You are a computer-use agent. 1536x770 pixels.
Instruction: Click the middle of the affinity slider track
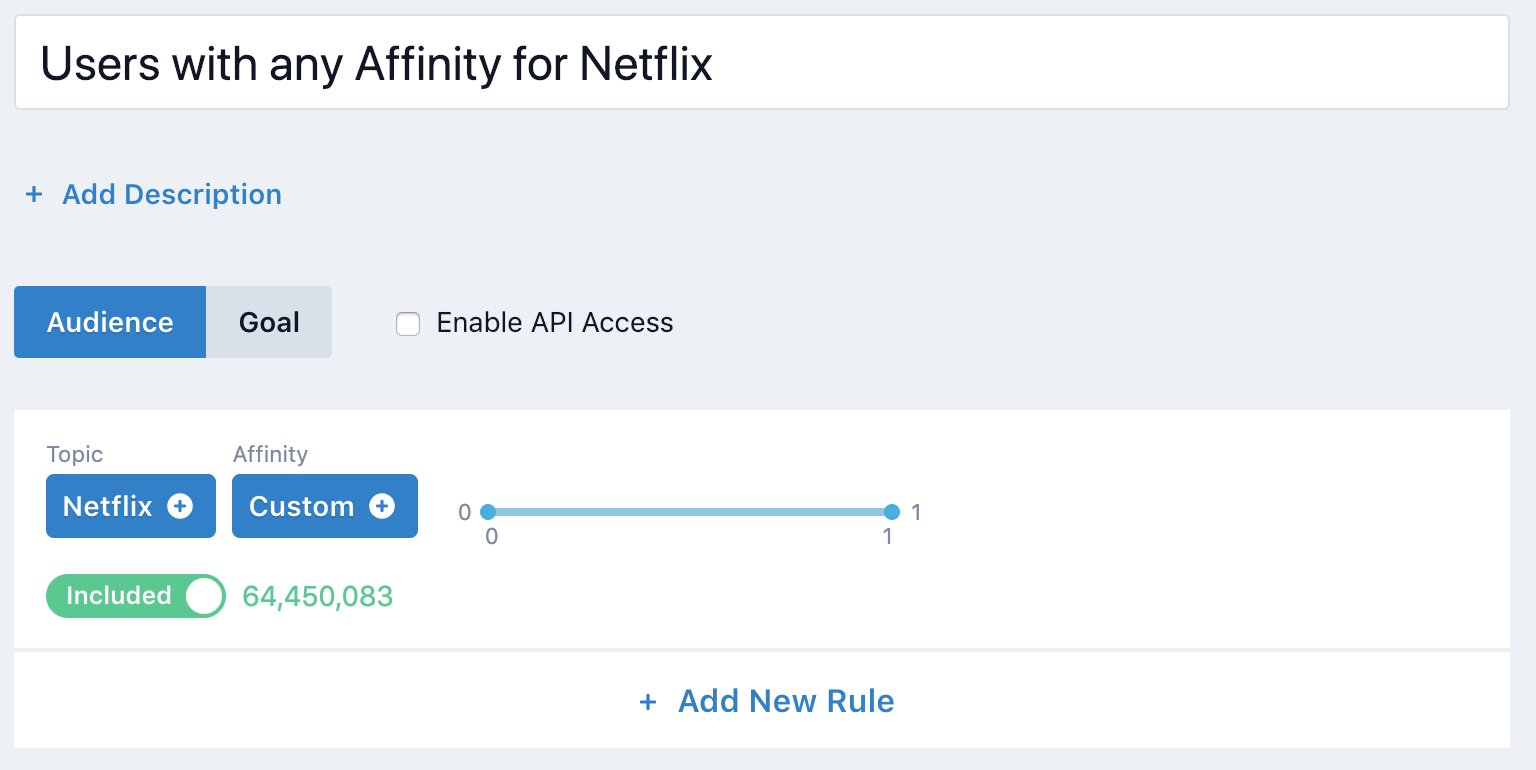click(690, 512)
